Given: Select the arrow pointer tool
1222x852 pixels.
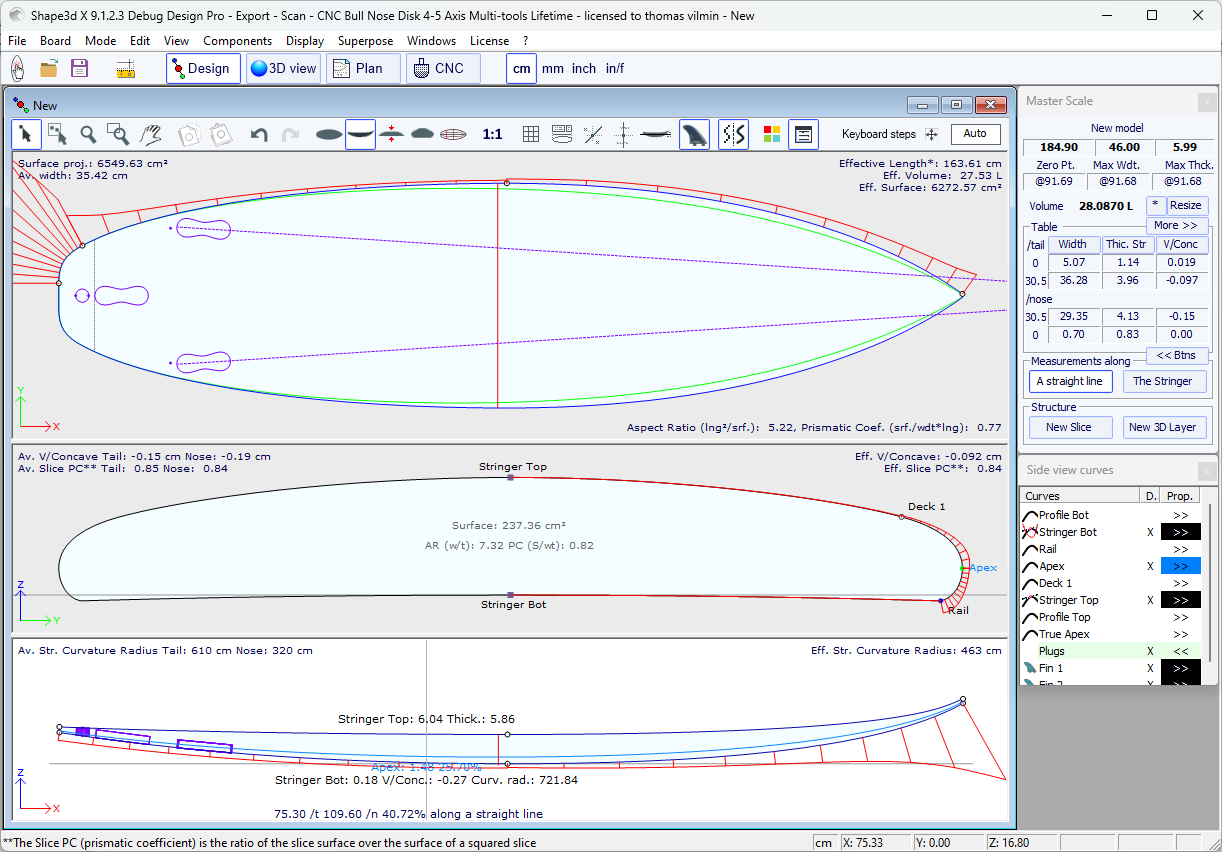Looking at the screenshot, I should tap(26, 134).
